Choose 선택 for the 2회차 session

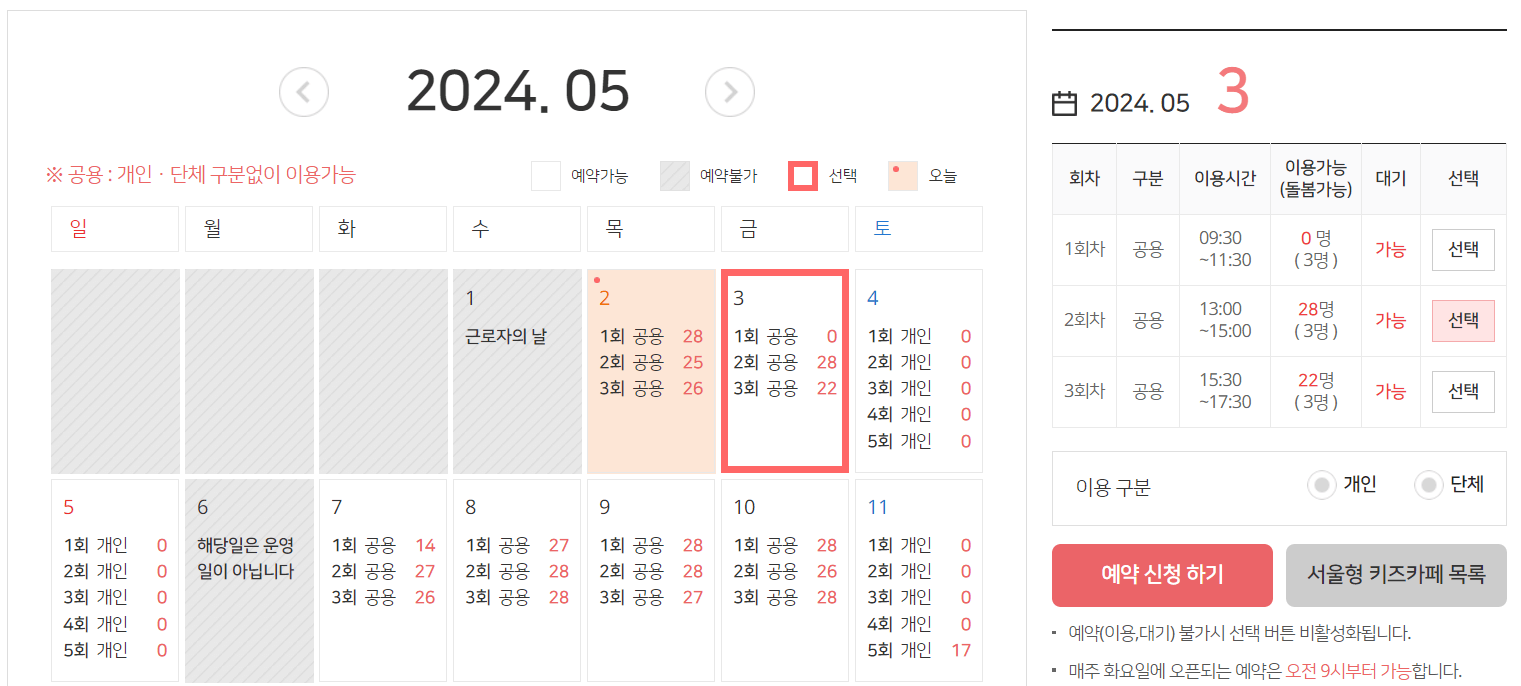pos(1463,320)
